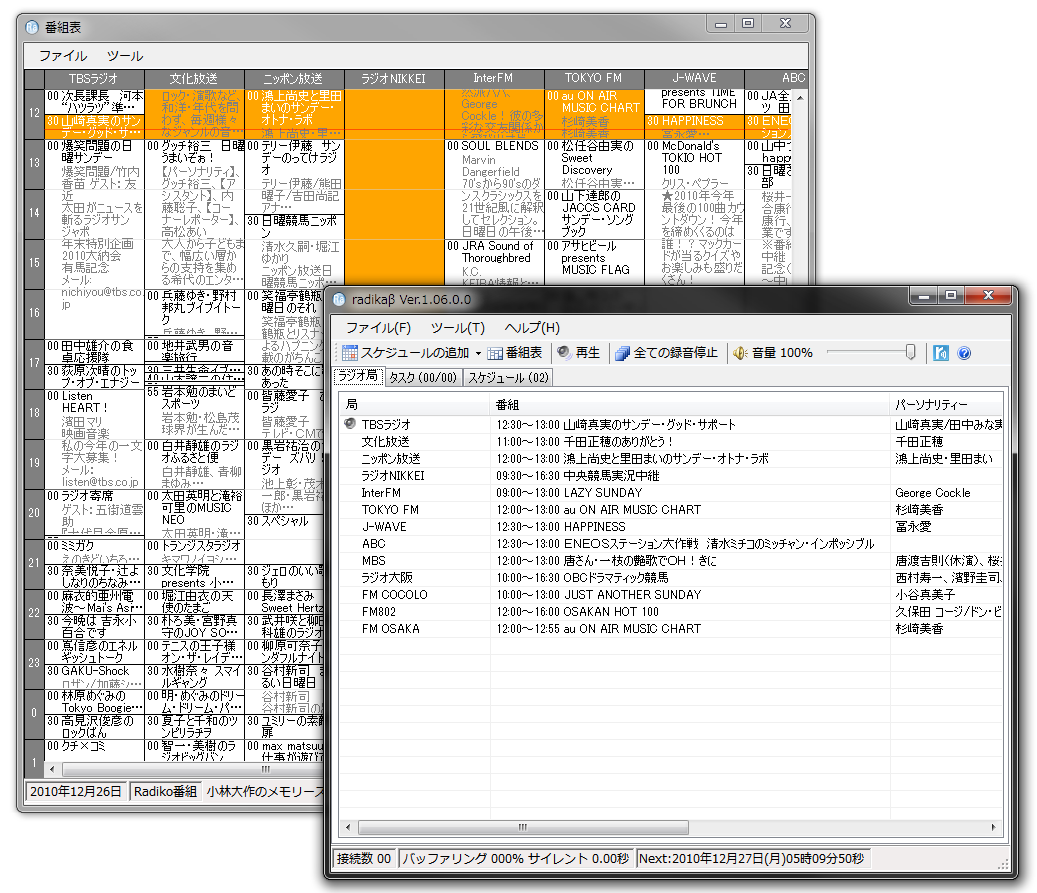The image size is (1037, 893).
Task: Click the ラジオNIKKEI column header in 番組表
Action: [x=394, y=79]
